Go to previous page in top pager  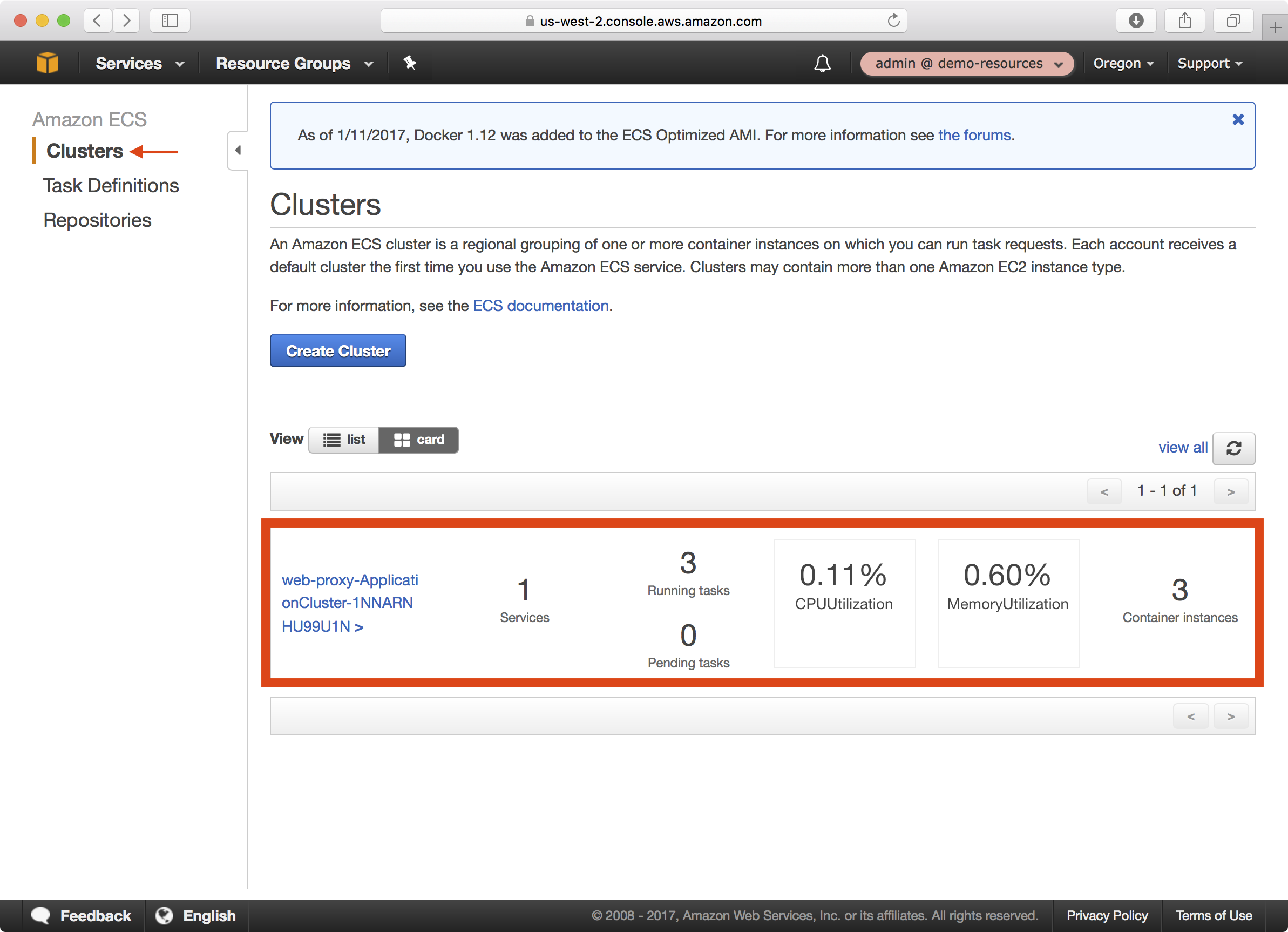coord(1104,491)
